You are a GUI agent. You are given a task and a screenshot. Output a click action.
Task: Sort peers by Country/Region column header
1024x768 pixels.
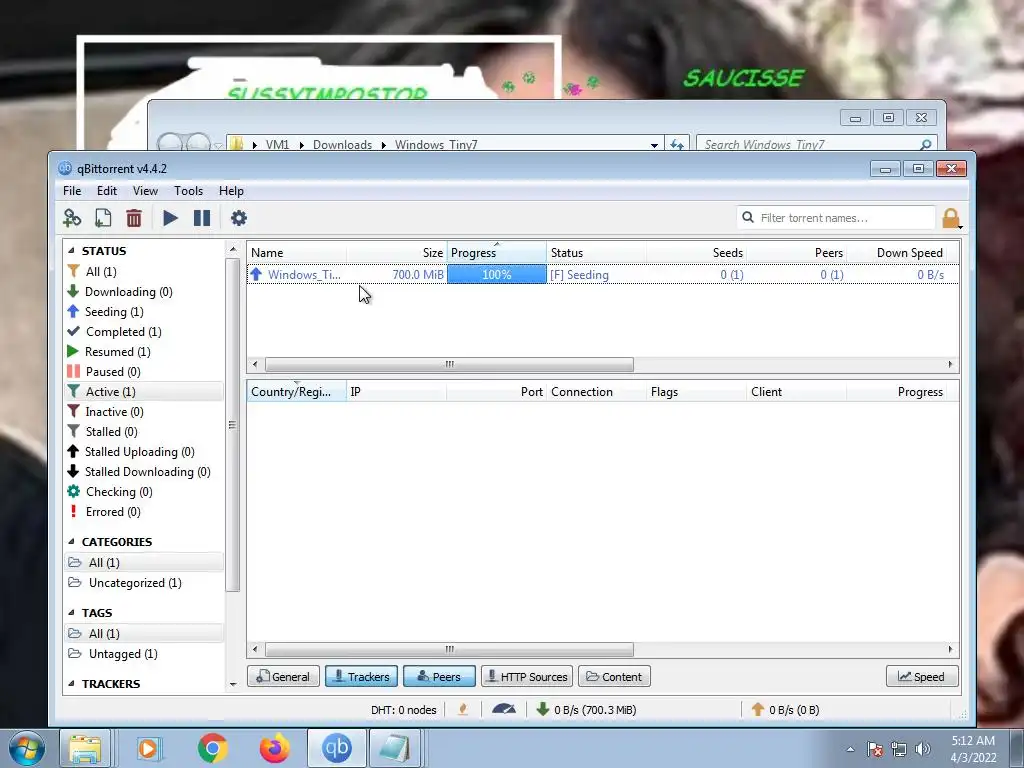296,392
